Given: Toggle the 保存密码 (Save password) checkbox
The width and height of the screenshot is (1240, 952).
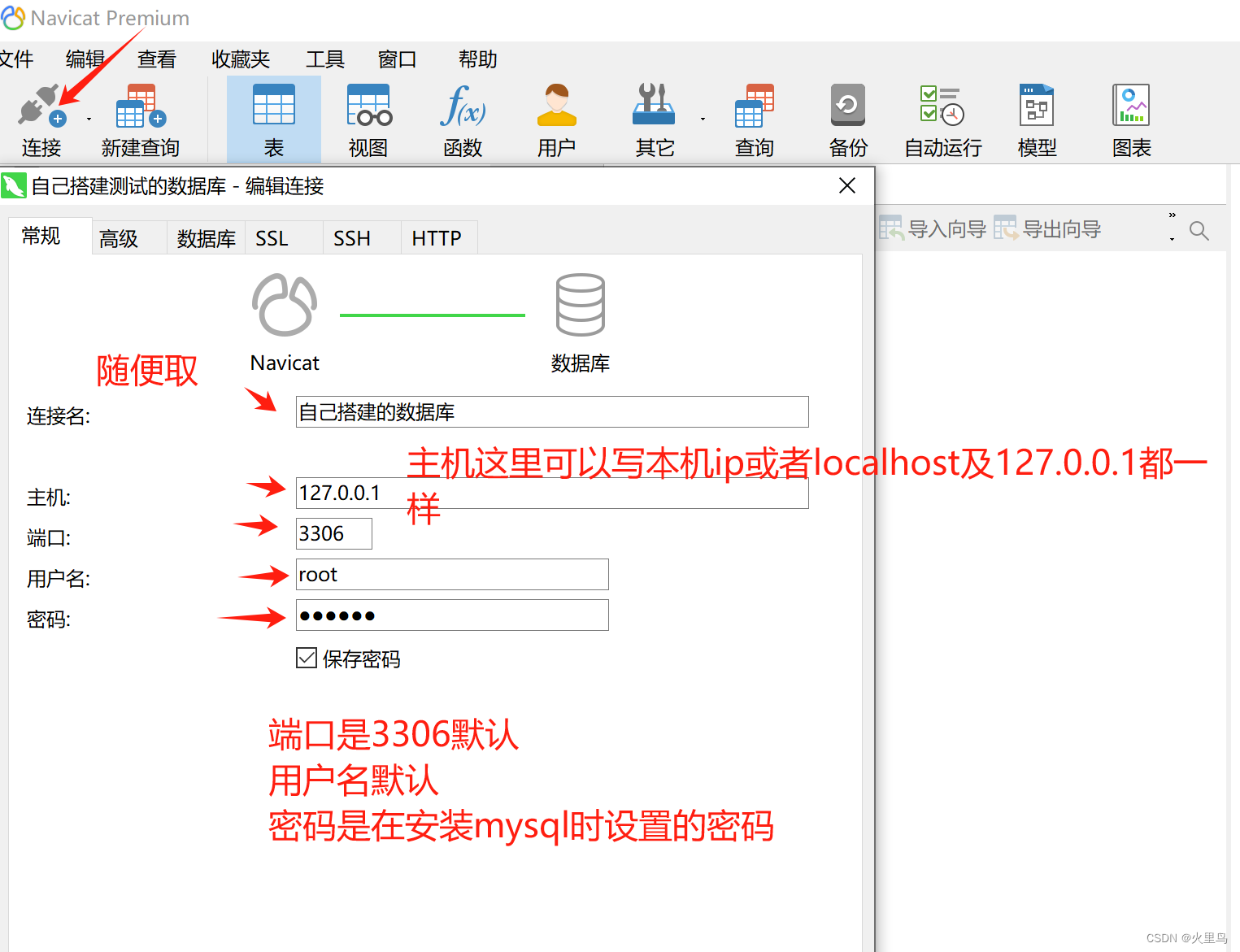Looking at the screenshot, I should tap(307, 658).
